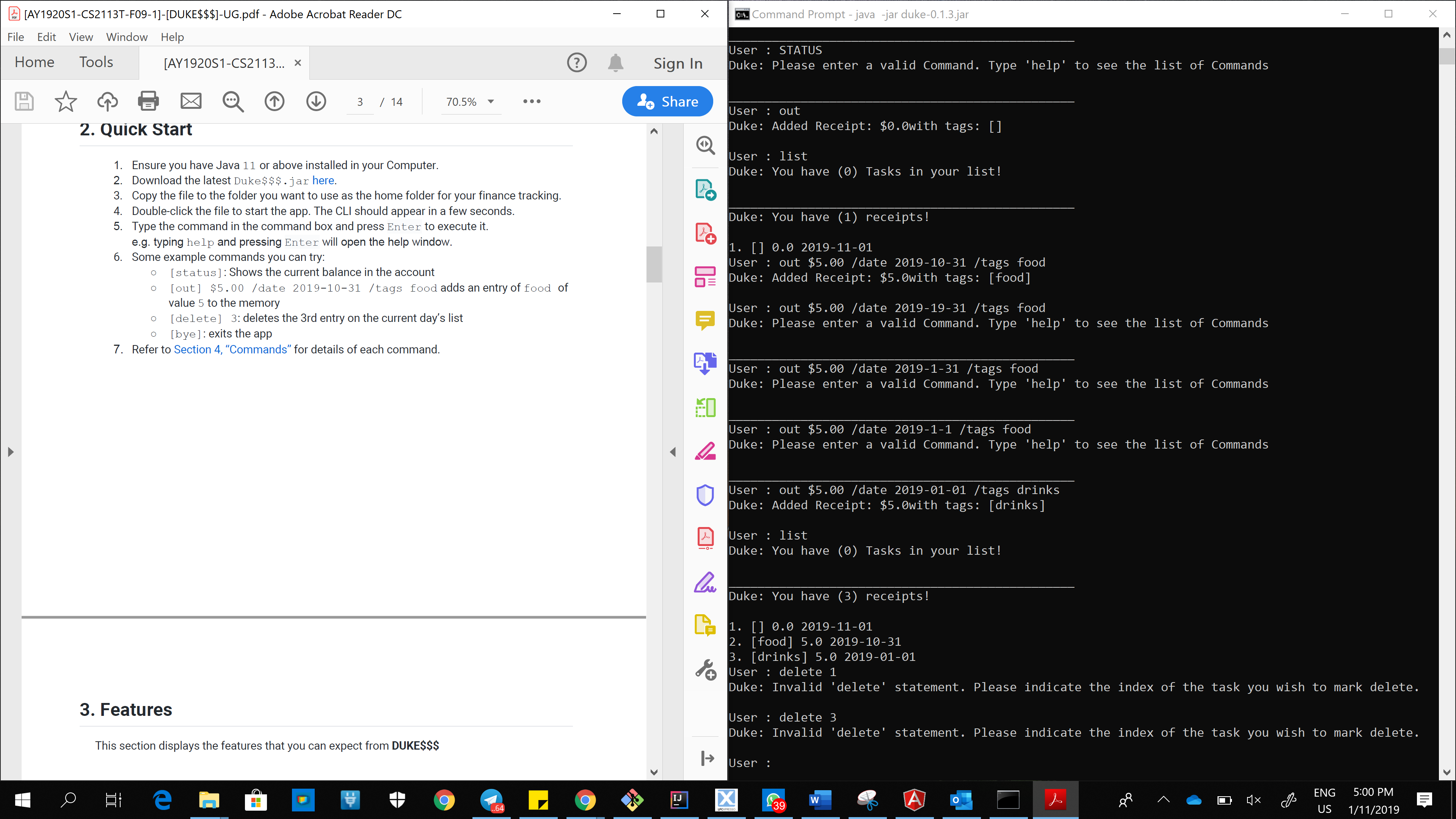Open the Fill & Sign tool icon
This screenshot has width=1456, height=819.
point(705,583)
